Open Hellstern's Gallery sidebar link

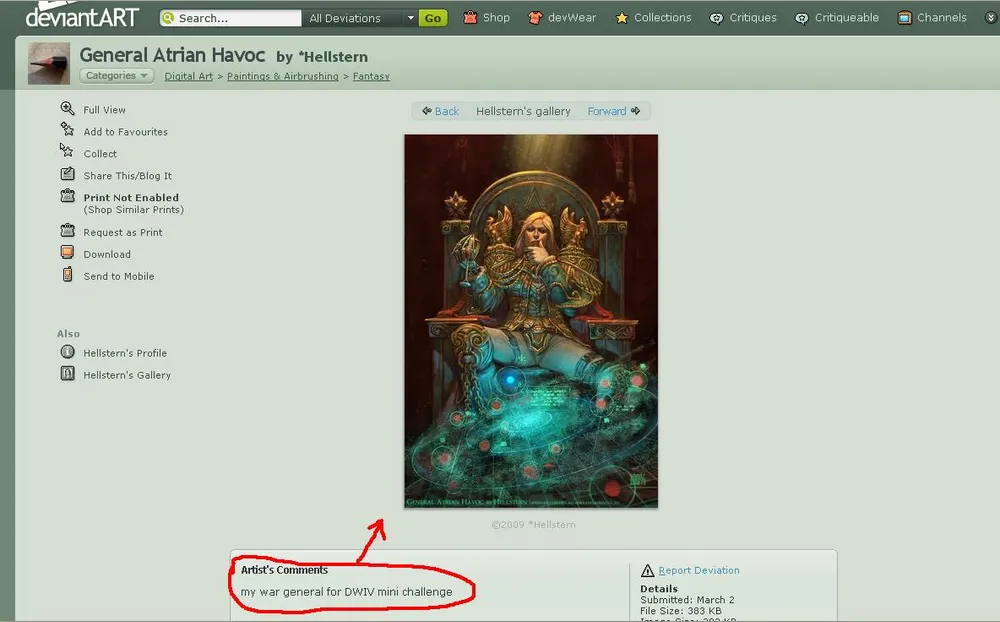point(127,375)
